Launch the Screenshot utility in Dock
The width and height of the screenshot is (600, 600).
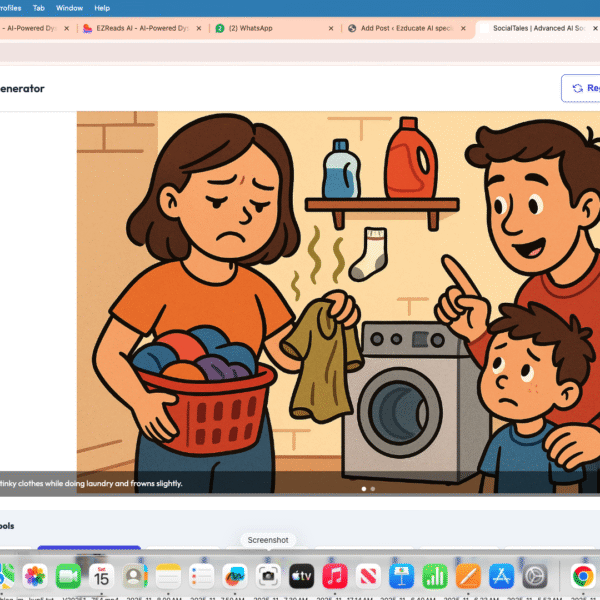point(268,576)
